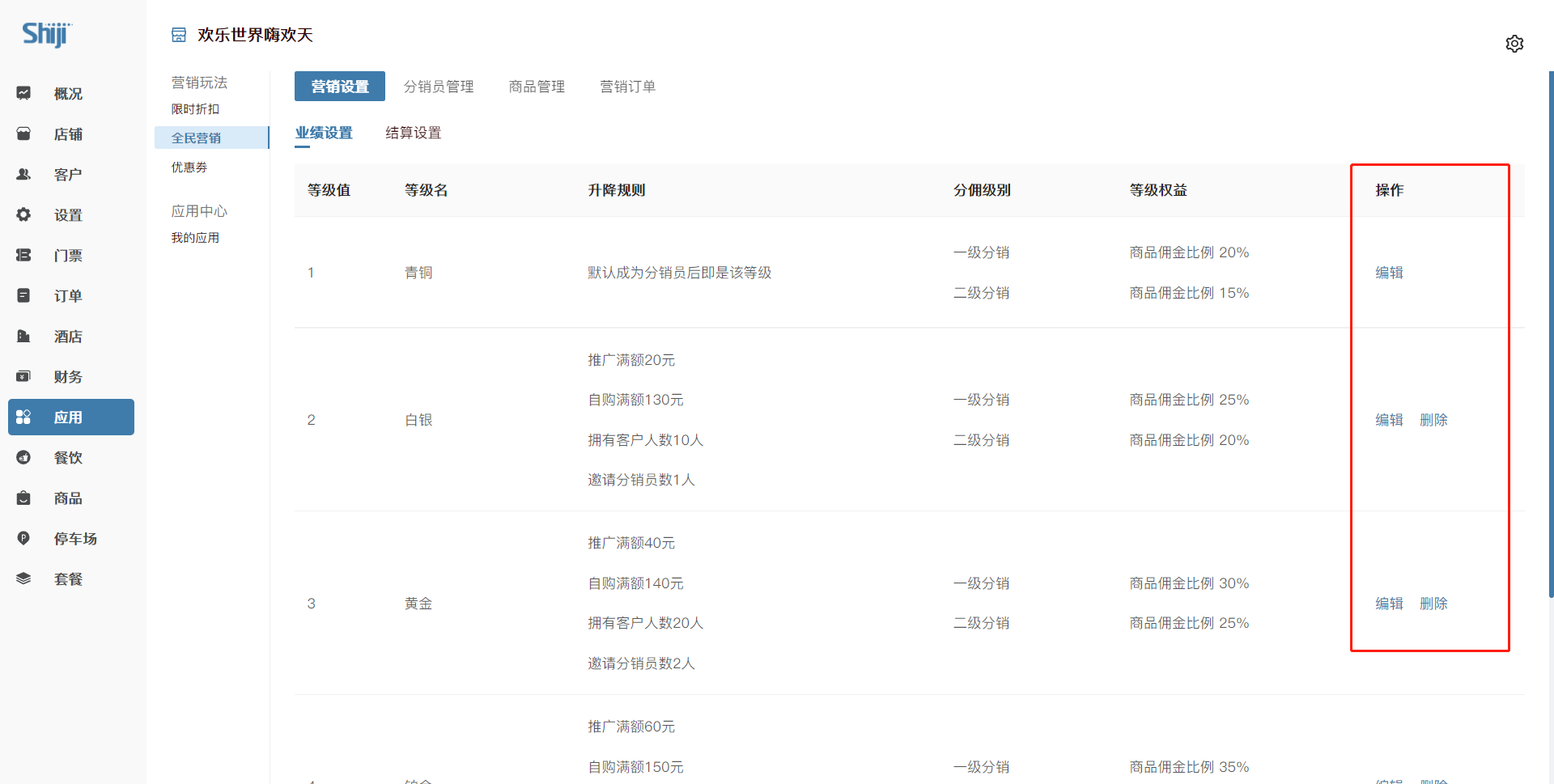Click the vertical page scrollbar
The height and width of the screenshot is (784, 1554).
click(x=1551, y=334)
